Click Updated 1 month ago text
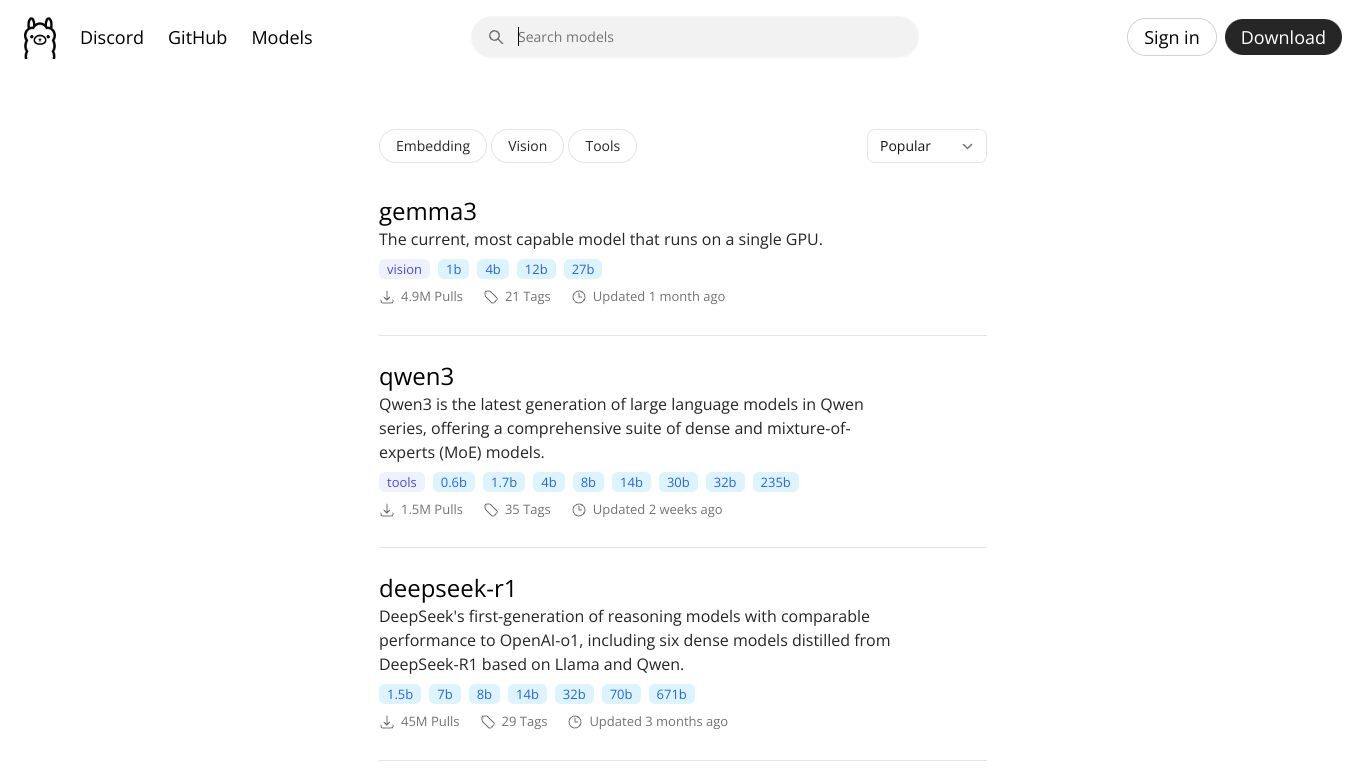The width and height of the screenshot is (1366, 768). [x=659, y=297]
